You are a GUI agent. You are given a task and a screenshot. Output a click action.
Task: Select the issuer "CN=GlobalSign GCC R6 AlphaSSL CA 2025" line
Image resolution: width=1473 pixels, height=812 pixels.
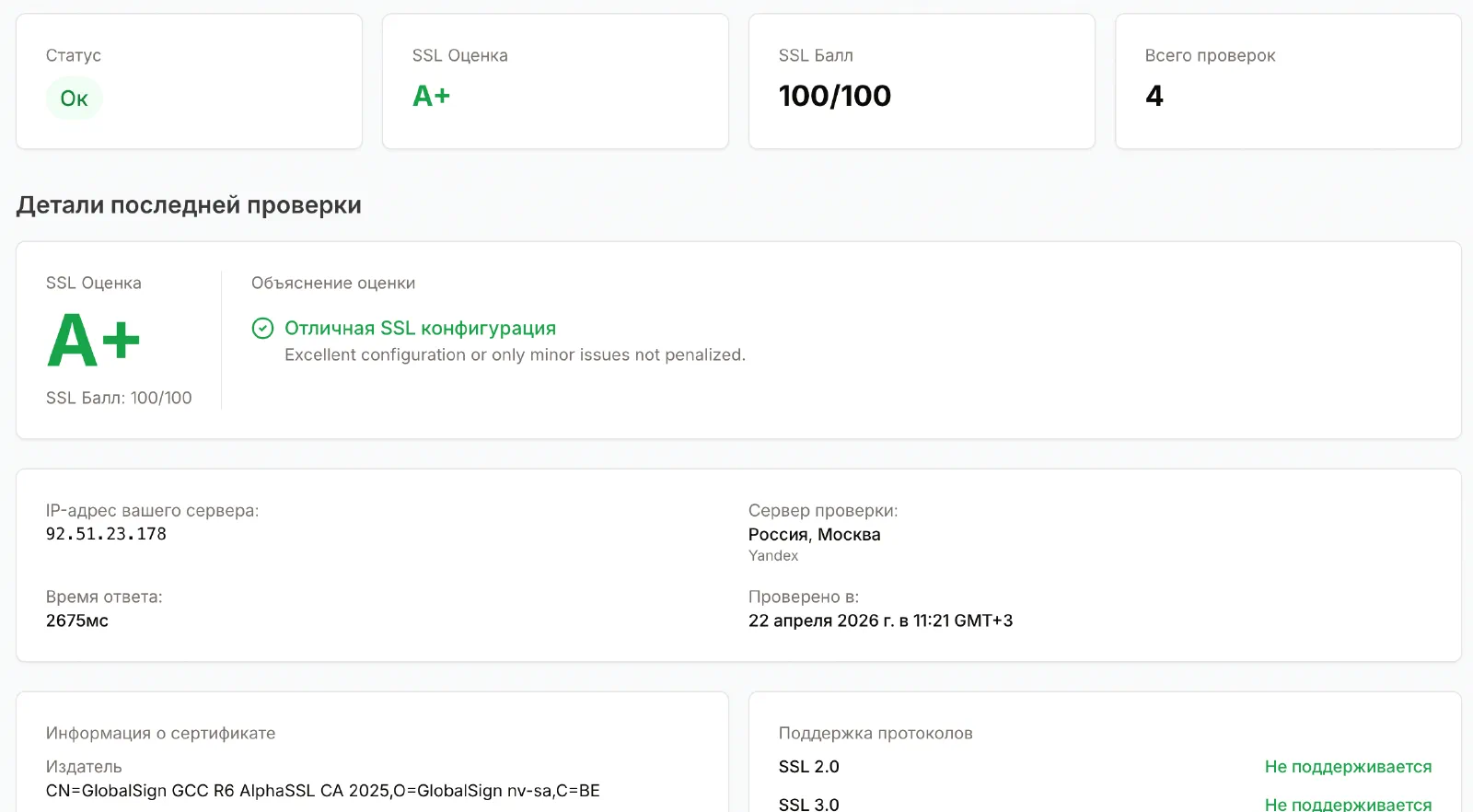pos(323,791)
